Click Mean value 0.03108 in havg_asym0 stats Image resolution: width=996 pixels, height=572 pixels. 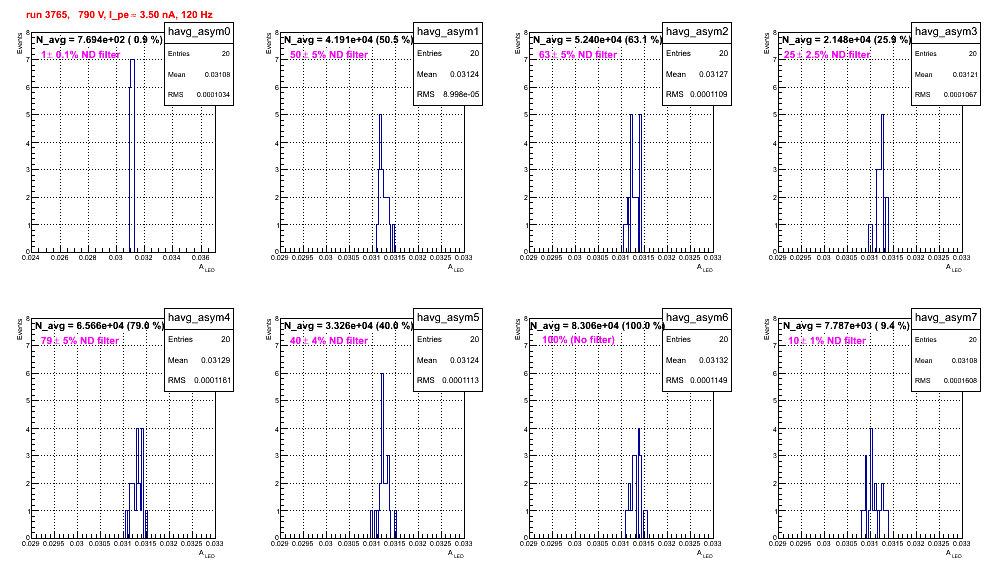pyautogui.click(x=217, y=74)
